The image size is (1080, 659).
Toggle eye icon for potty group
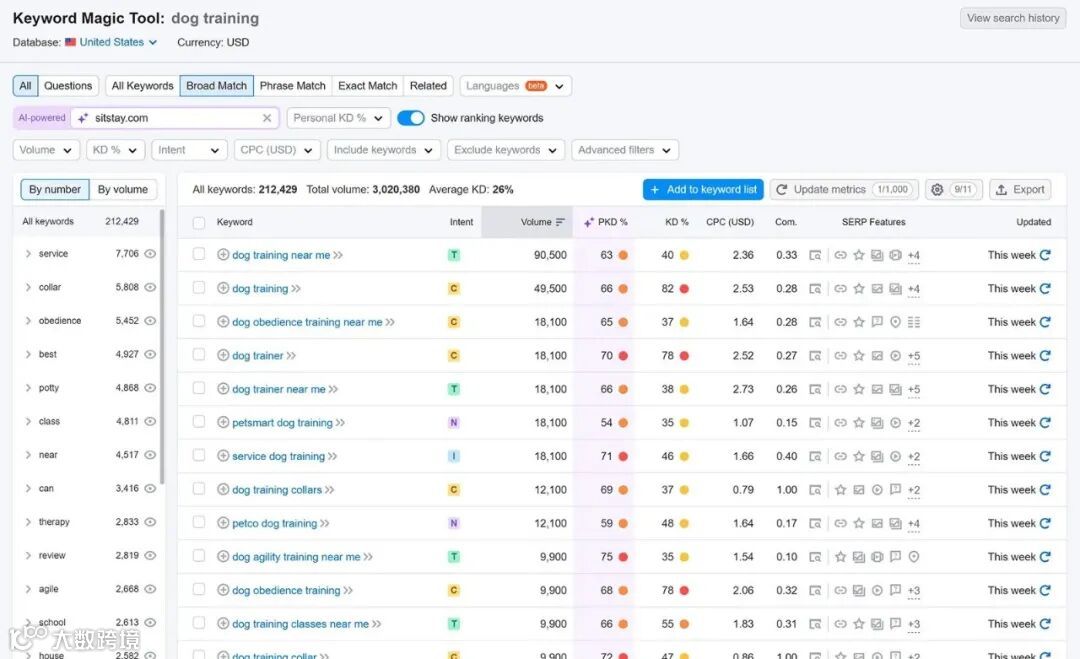click(x=150, y=388)
